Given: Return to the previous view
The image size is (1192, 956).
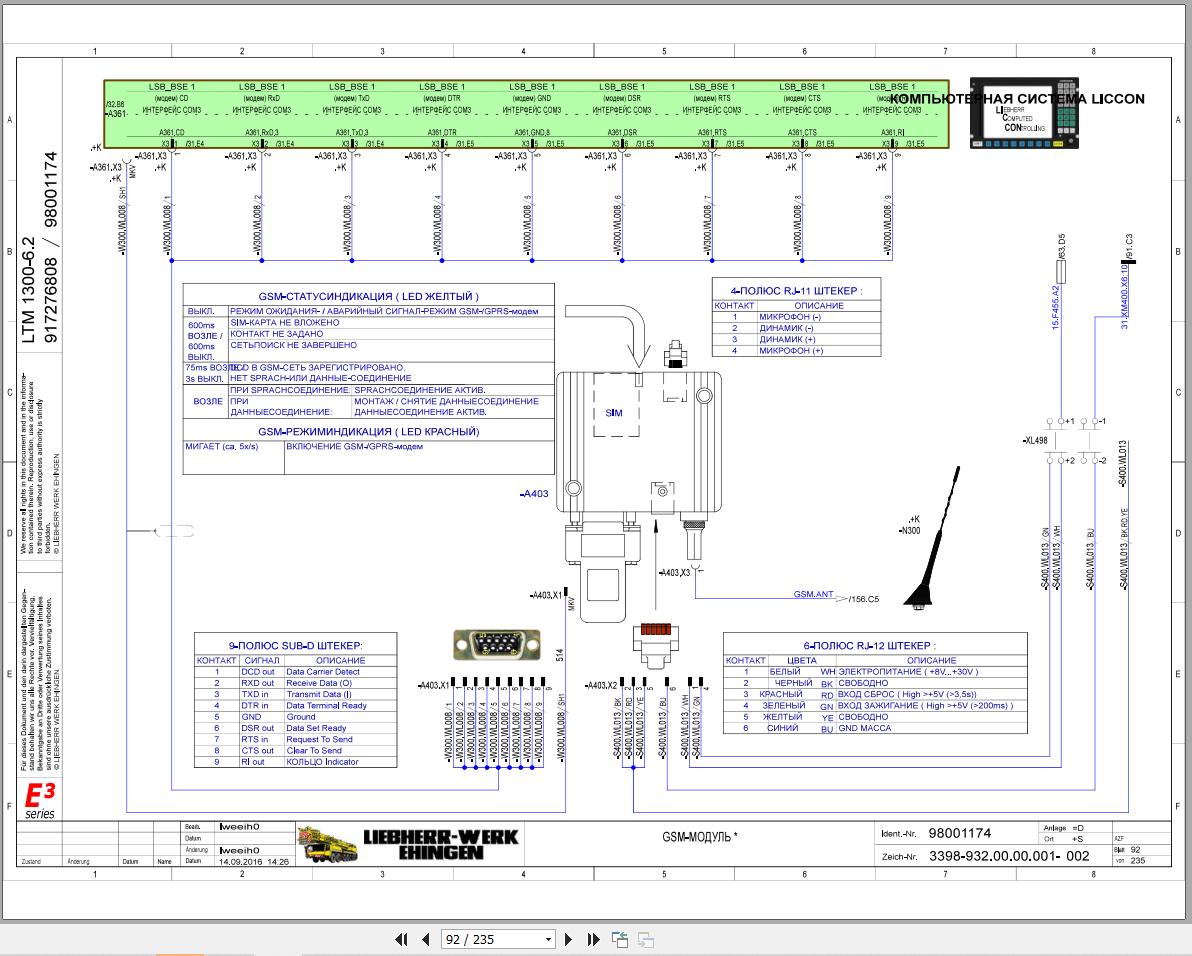Looking at the screenshot, I should (x=620, y=939).
